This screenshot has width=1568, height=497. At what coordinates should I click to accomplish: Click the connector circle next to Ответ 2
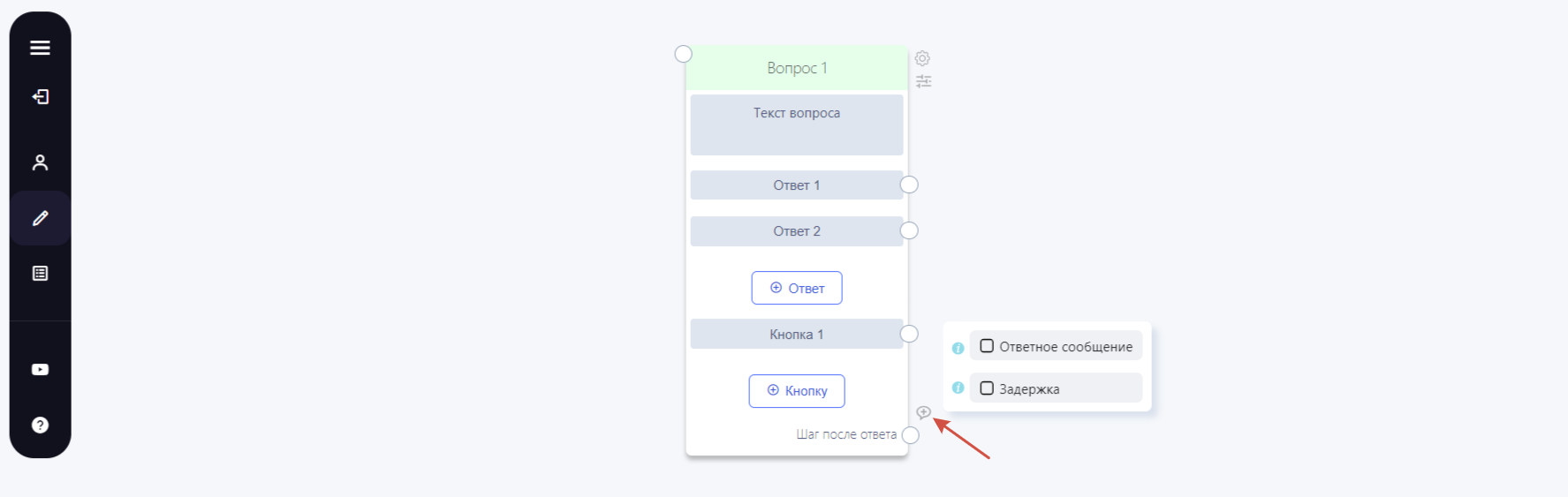(x=909, y=230)
